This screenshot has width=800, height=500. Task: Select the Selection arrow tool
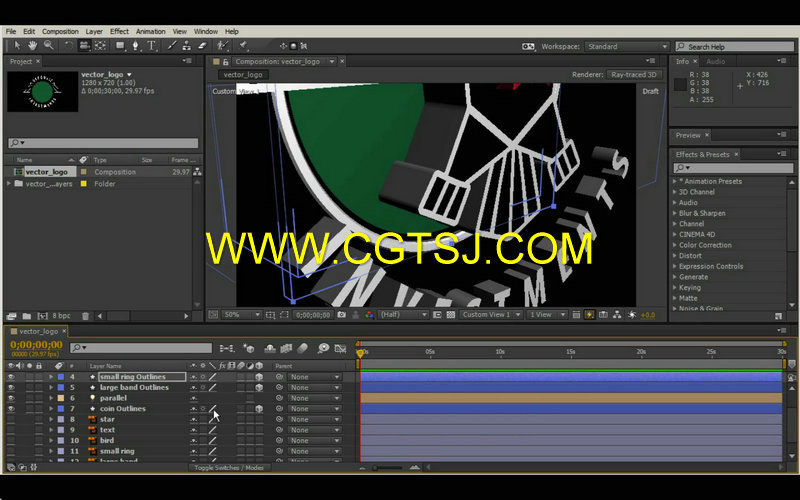(x=17, y=46)
